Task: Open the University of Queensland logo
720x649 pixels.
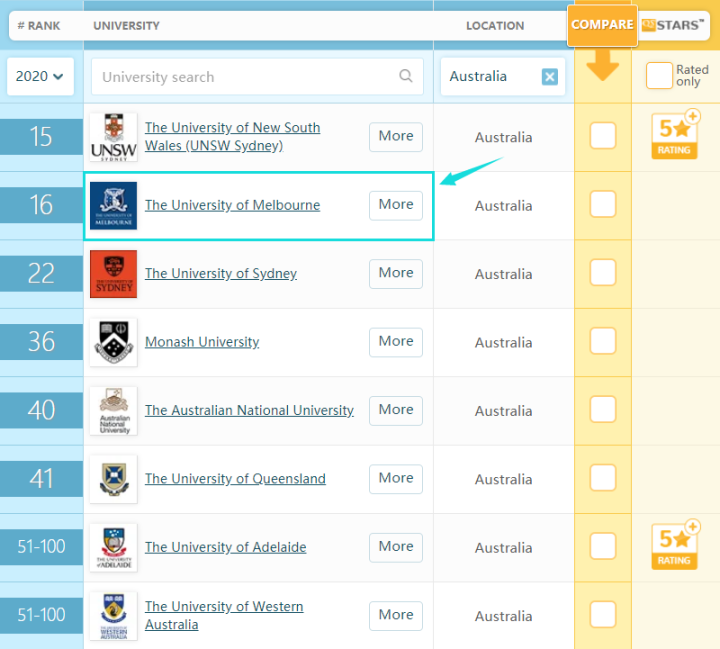Action: 113,479
